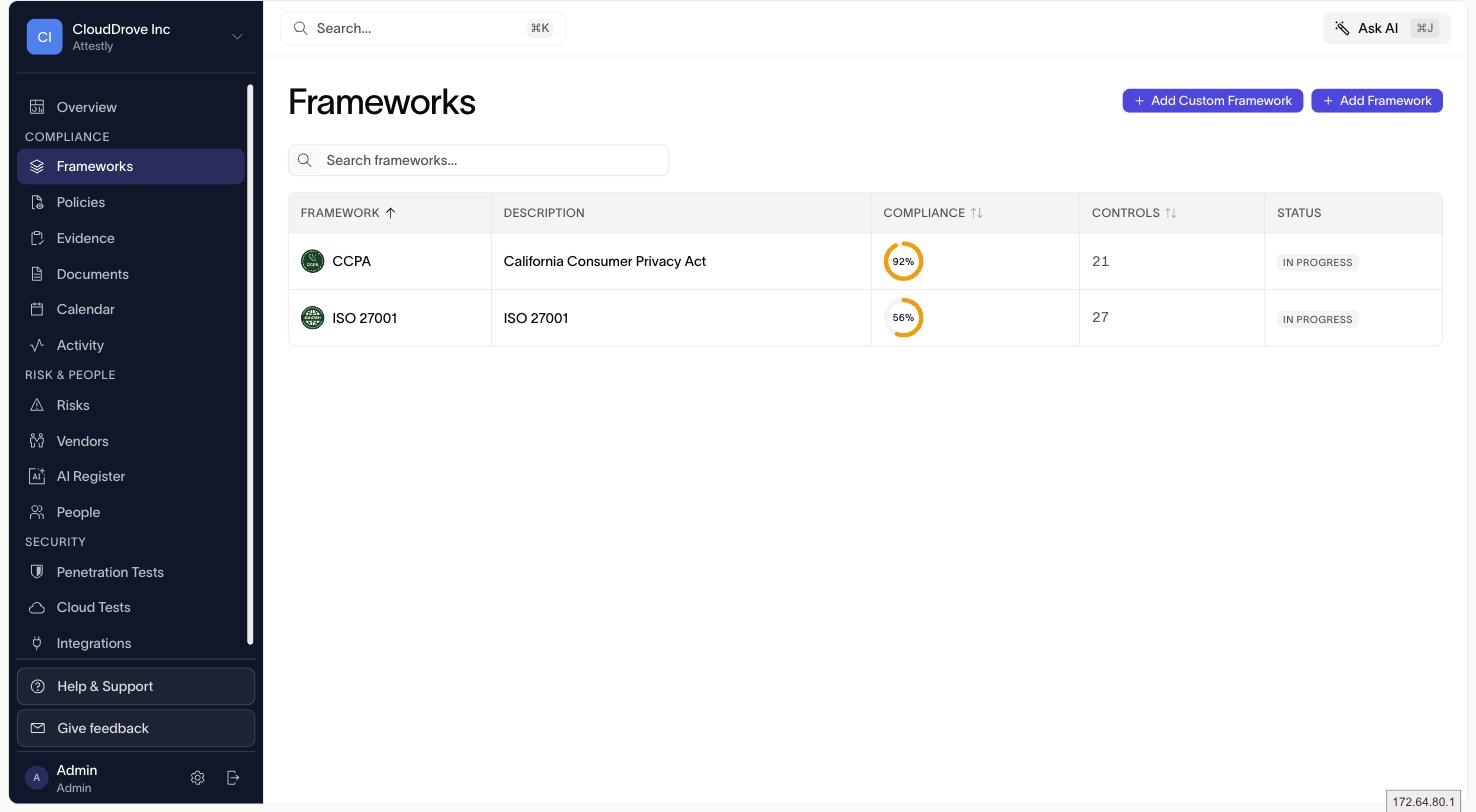
Task: Open the Evidence menu item
Action: click(130, 238)
